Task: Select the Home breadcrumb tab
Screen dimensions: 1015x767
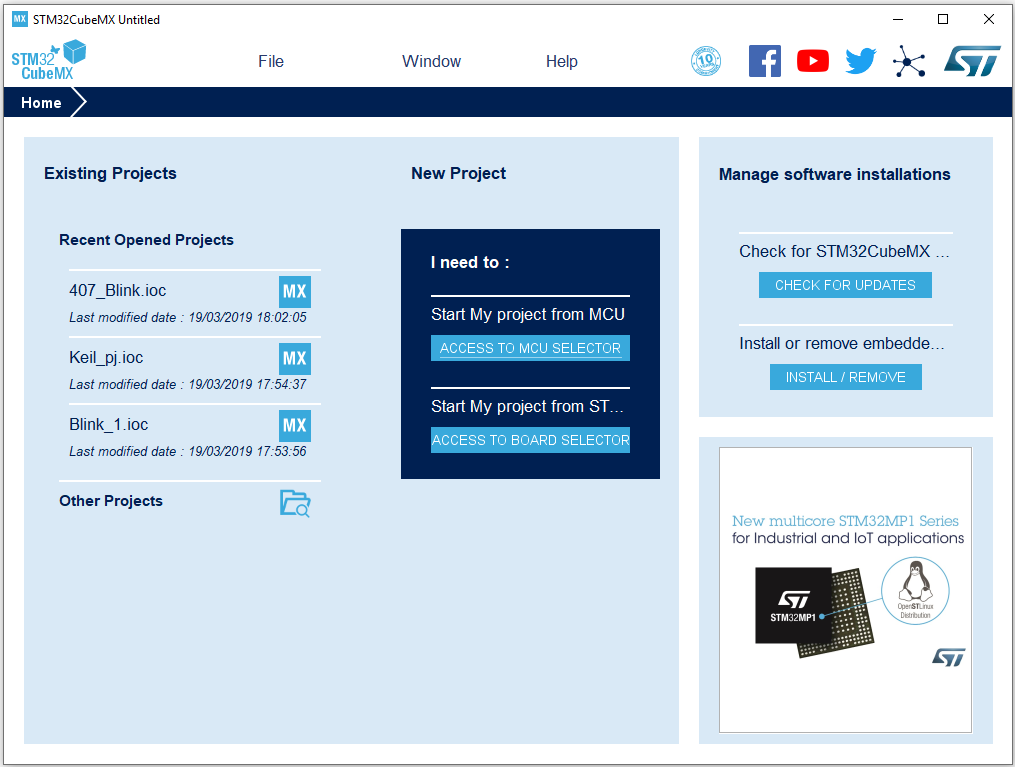Action: tap(41, 103)
